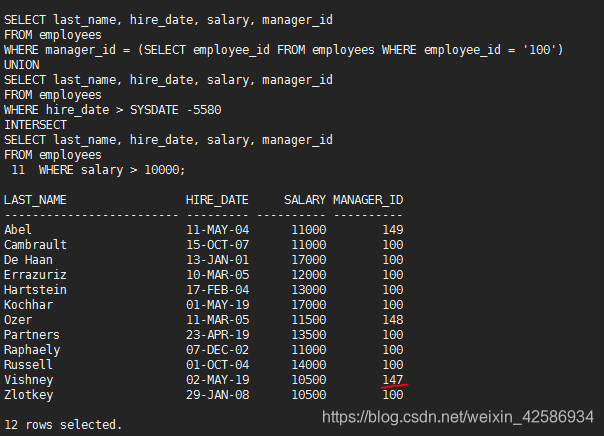The image size is (604, 436).
Task: Click salary 12000 in Errazuriz row
Action: (309, 275)
